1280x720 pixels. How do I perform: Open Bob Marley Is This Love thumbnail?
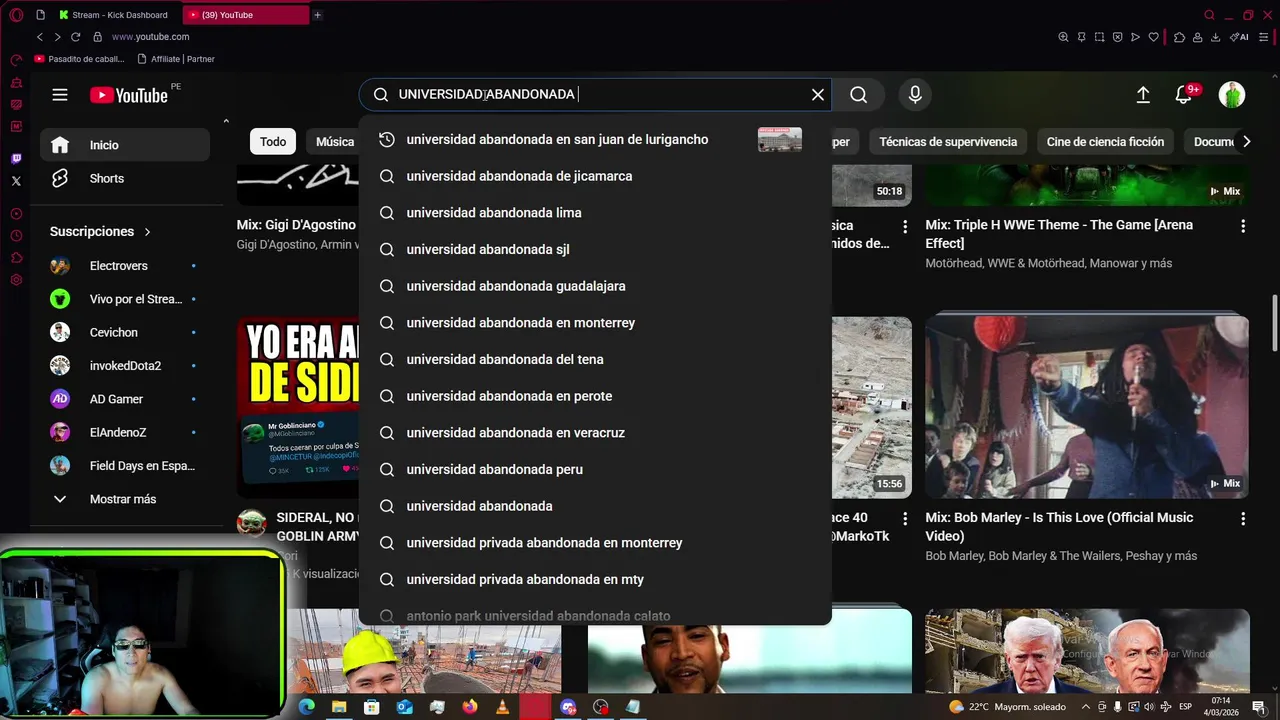coord(1087,407)
